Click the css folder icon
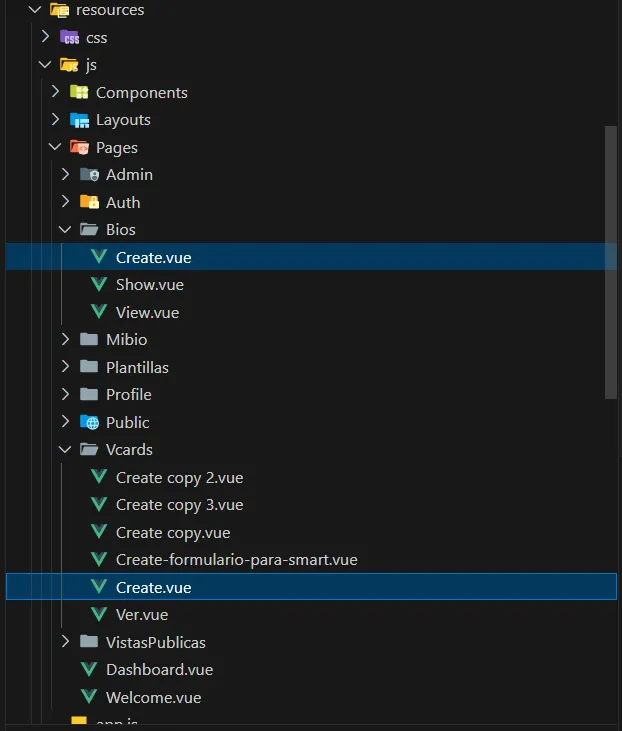 coord(69,37)
